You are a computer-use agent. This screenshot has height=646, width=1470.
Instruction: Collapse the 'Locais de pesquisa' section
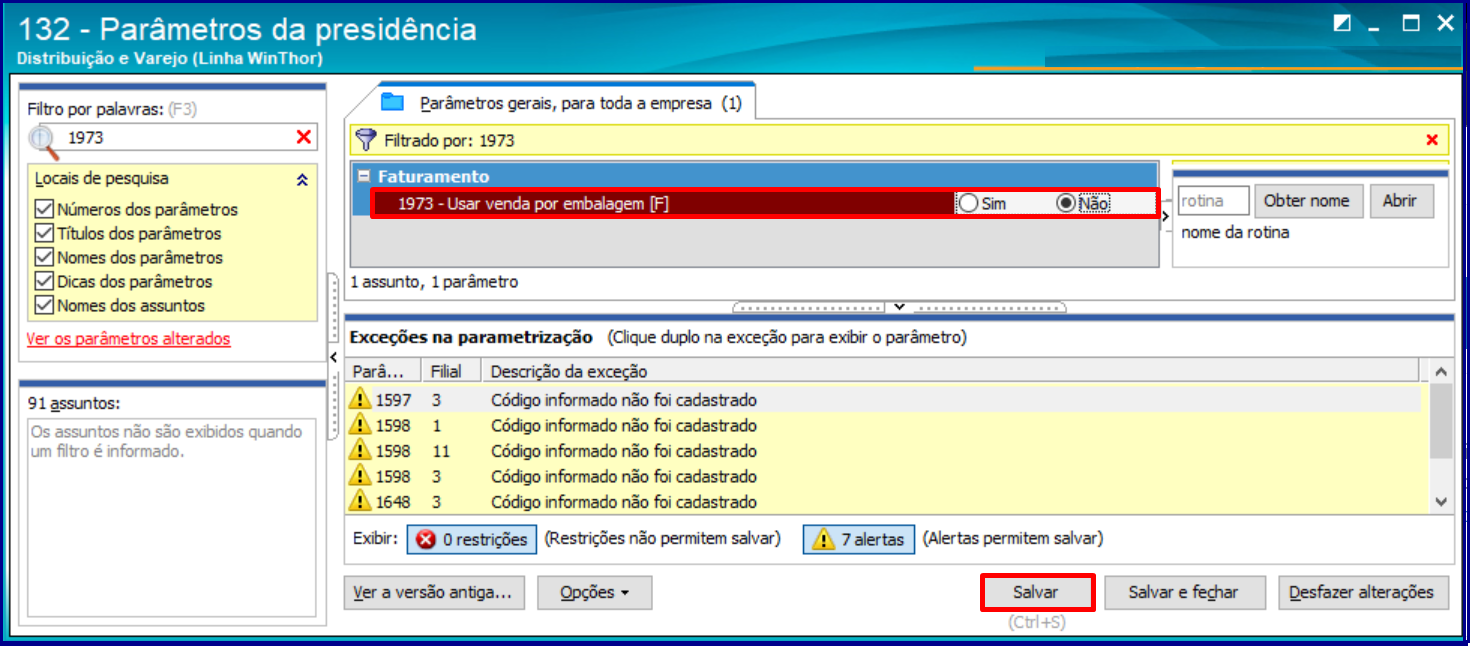(x=302, y=180)
